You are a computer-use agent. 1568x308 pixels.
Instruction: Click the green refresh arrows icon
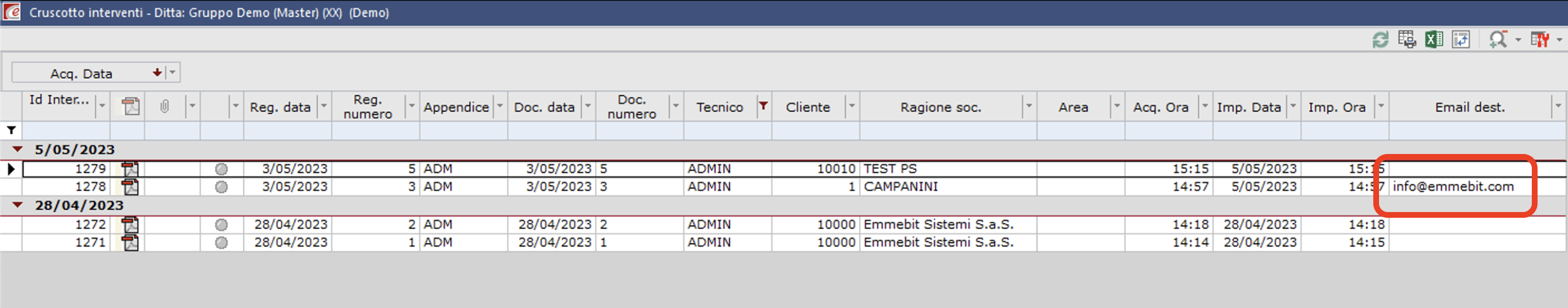(x=1380, y=40)
